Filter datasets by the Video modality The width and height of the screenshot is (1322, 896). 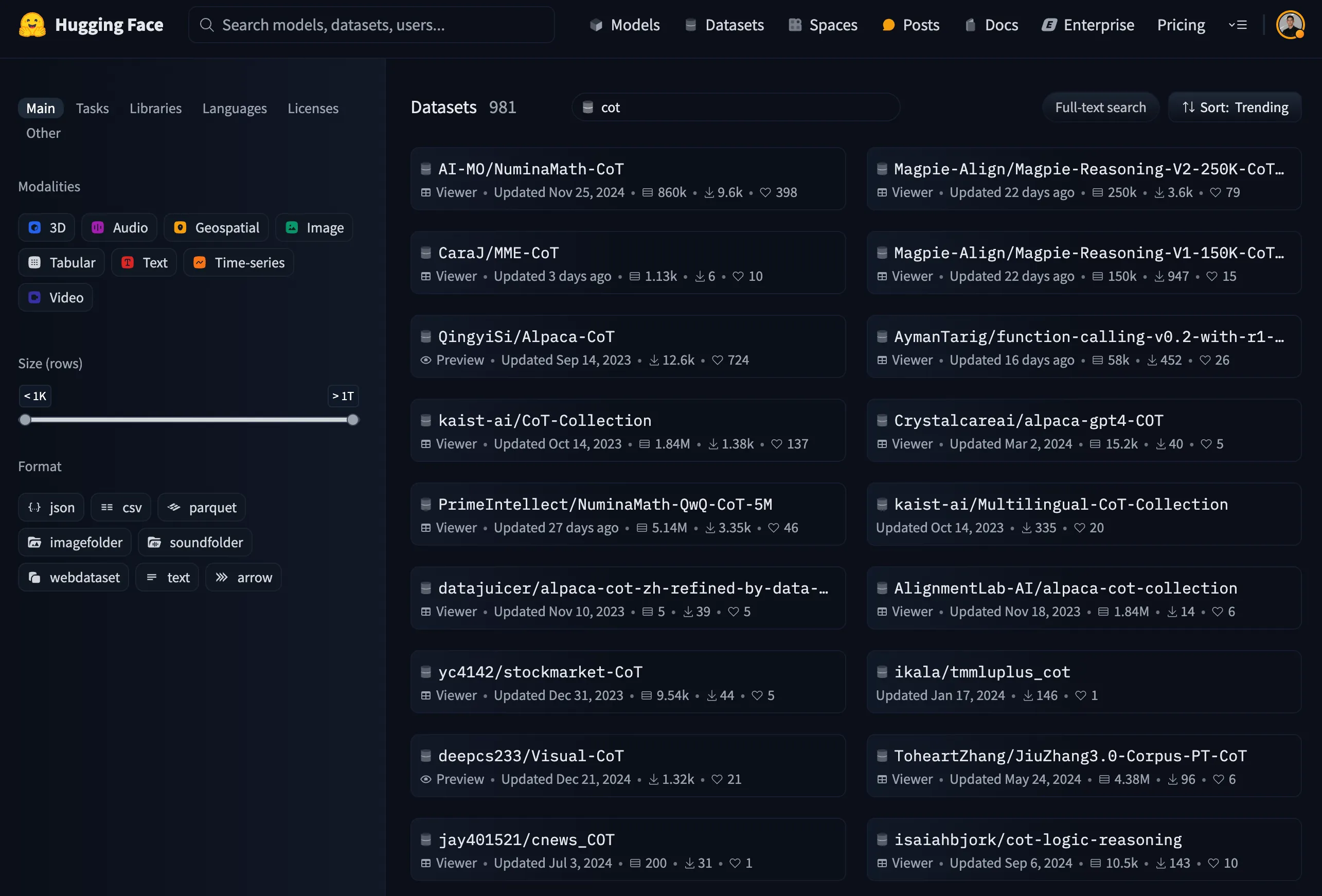coord(55,297)
